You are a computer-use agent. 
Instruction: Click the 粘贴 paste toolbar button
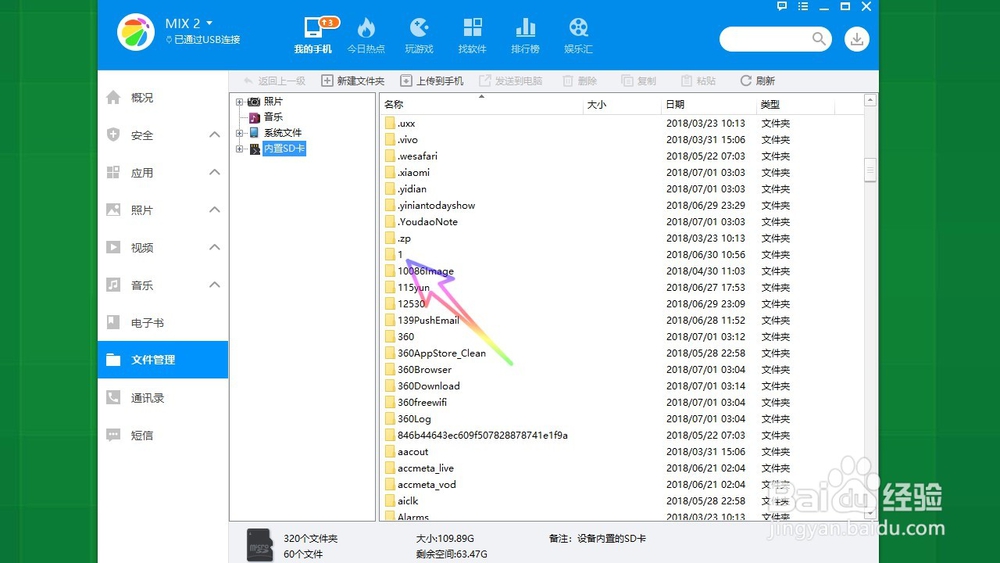(x=698, y=81)
